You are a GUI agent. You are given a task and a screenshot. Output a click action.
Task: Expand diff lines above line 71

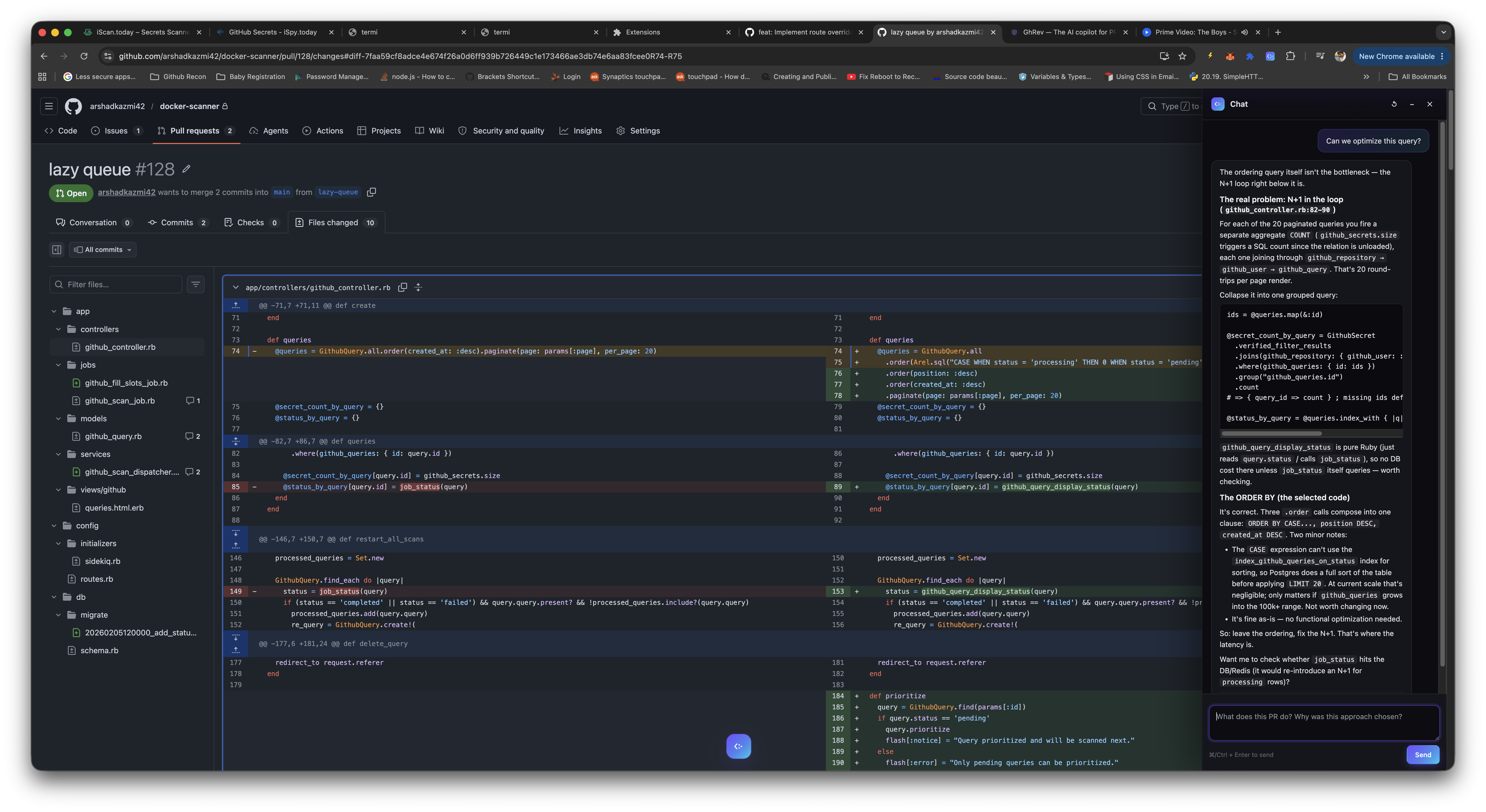[x=236, y=306]
